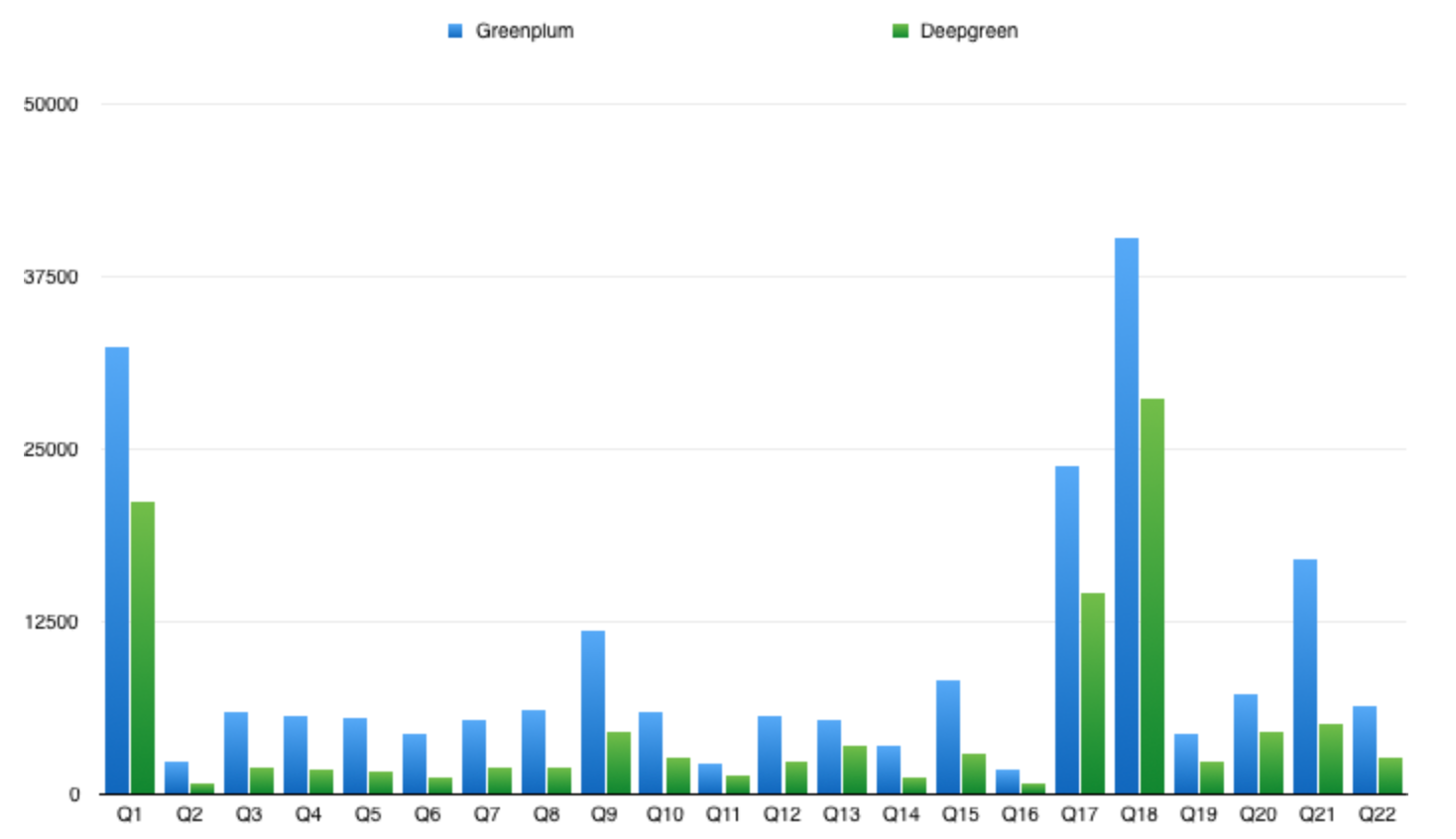Select the Q15 x-axis label

tap(961, 814)
